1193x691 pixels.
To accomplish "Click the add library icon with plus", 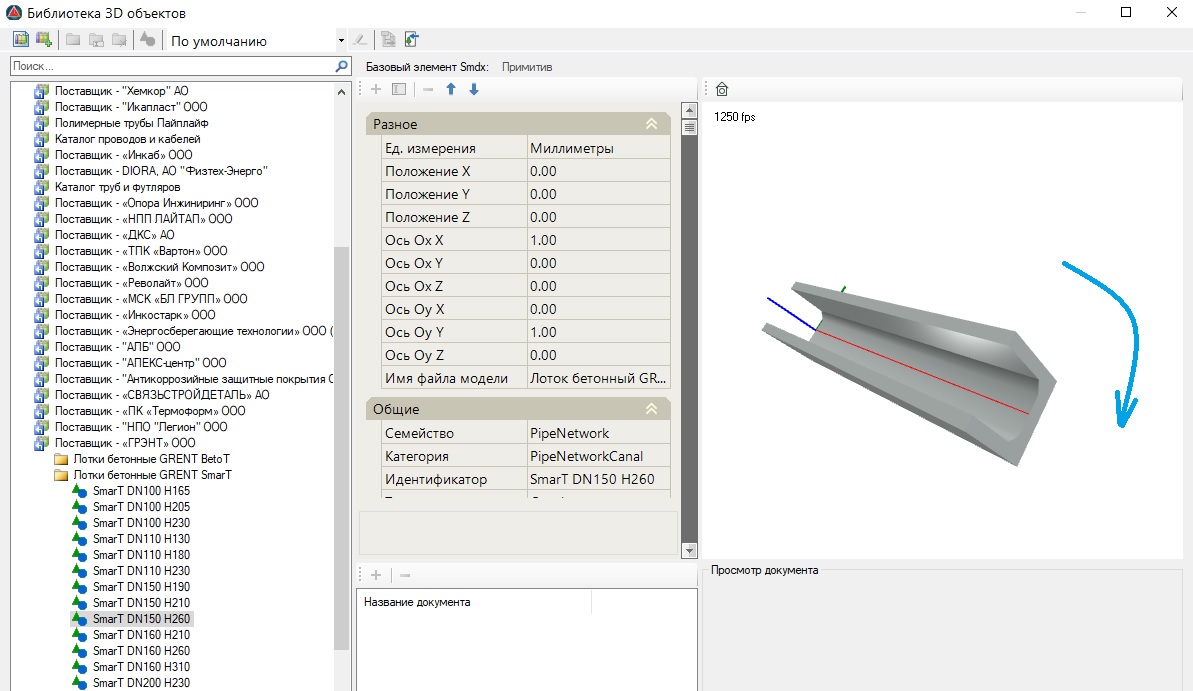I will [x=43, y=40].
